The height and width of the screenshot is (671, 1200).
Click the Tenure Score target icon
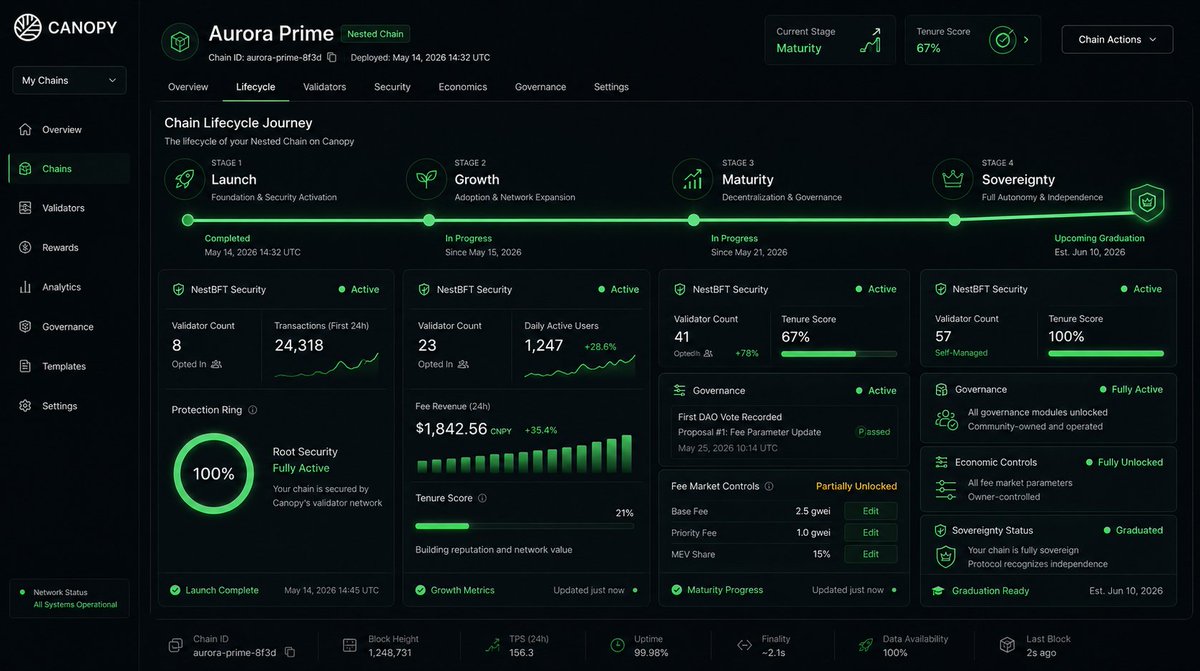(1001, 40)
